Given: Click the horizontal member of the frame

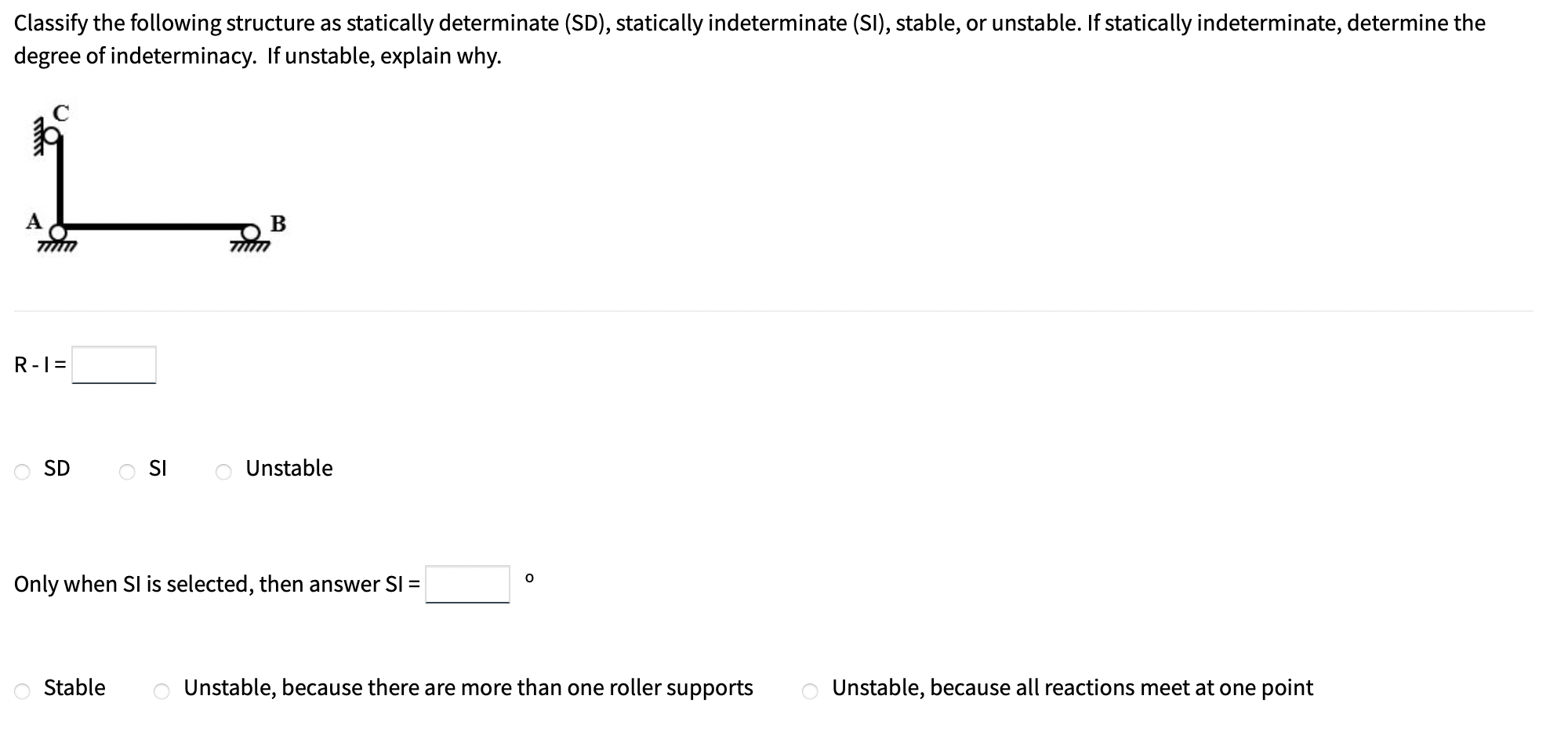Looking at the screenshot, I should pos(155,226).
